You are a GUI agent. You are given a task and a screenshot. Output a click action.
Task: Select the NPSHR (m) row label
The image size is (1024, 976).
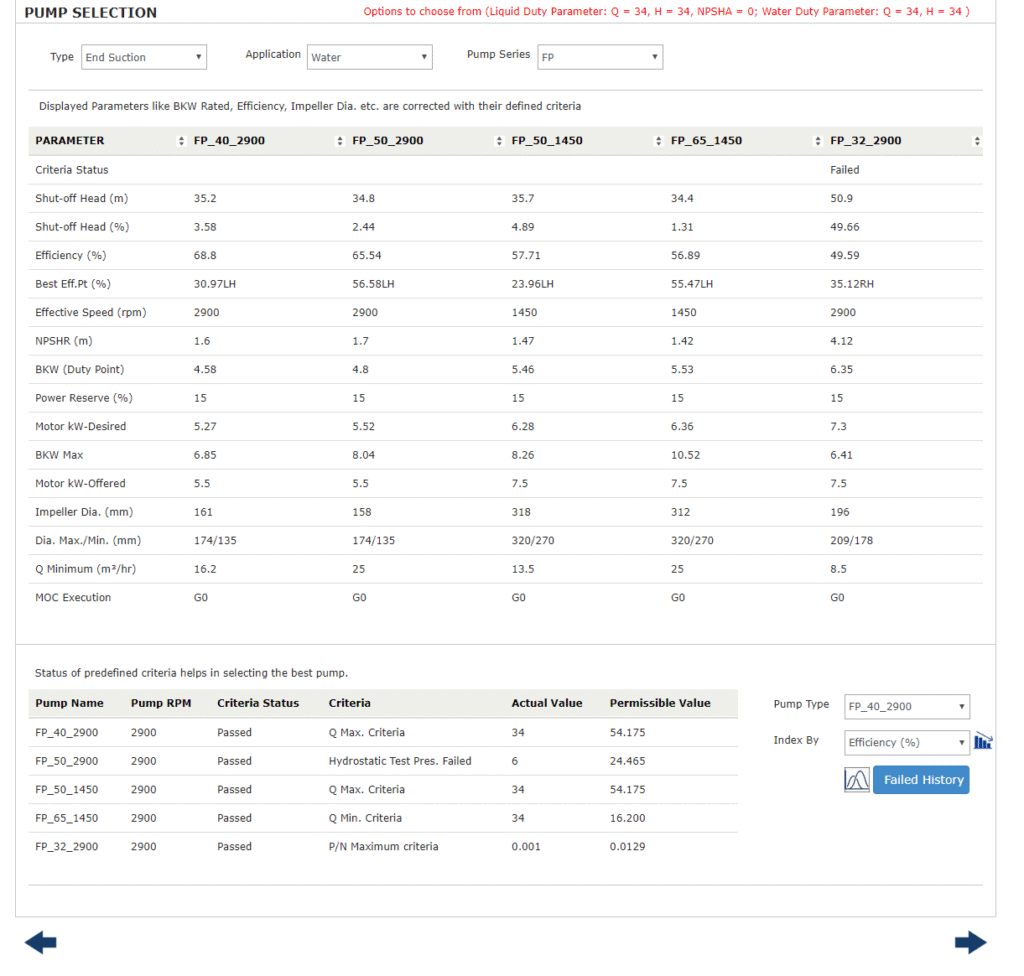click(x=64, y=341)
